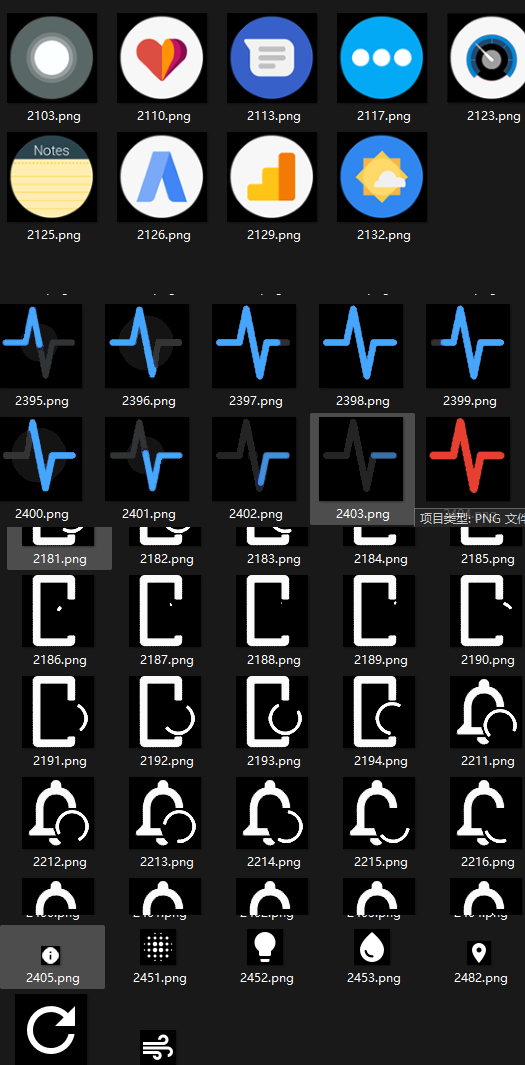Select the 2191.png phone with arc thumbnail
Image resolution: width=525 pixels, height=1065 pixels.
58,712
